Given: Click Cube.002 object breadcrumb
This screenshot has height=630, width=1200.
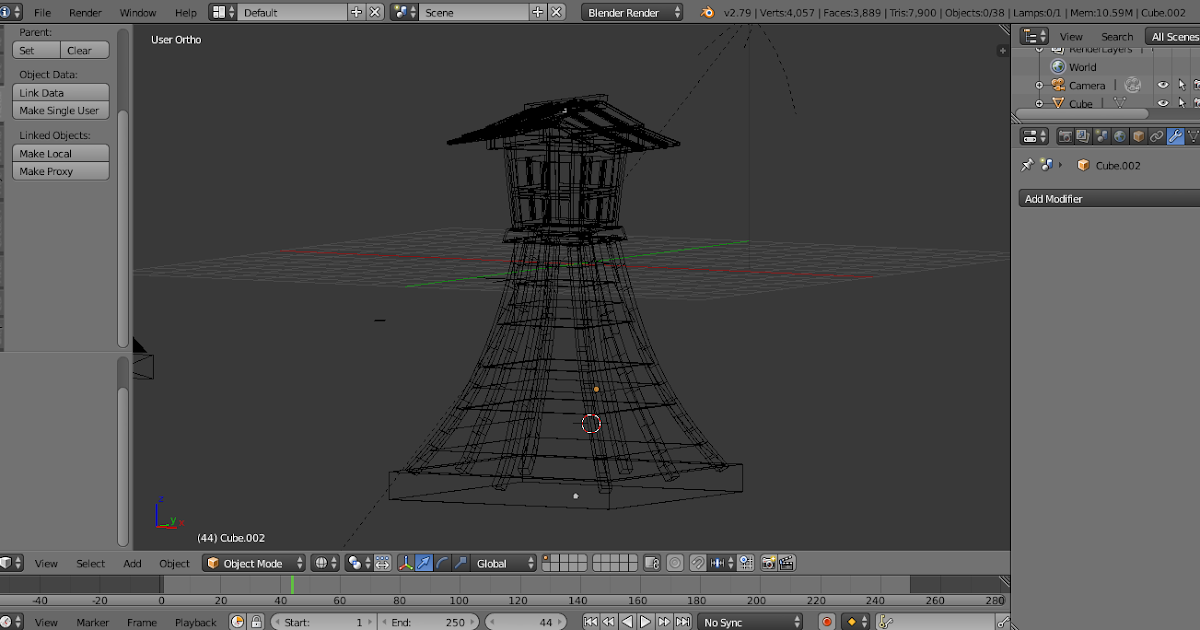Looking at the screenshot, I should coord(1108,166).
